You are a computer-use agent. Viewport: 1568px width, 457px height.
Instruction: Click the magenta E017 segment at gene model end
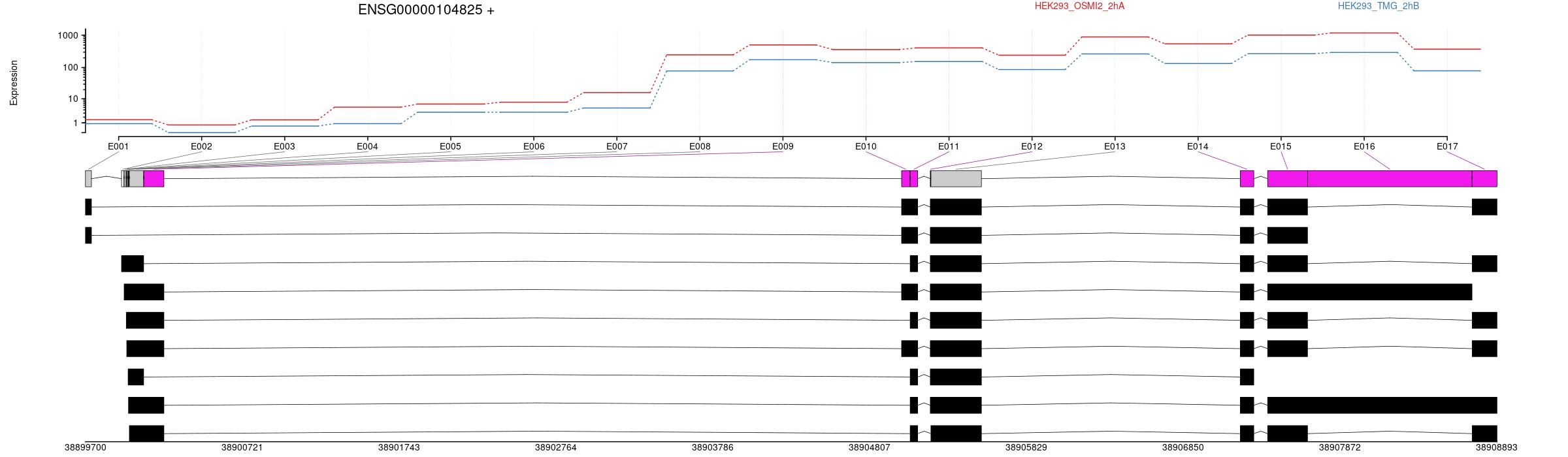1484,179
